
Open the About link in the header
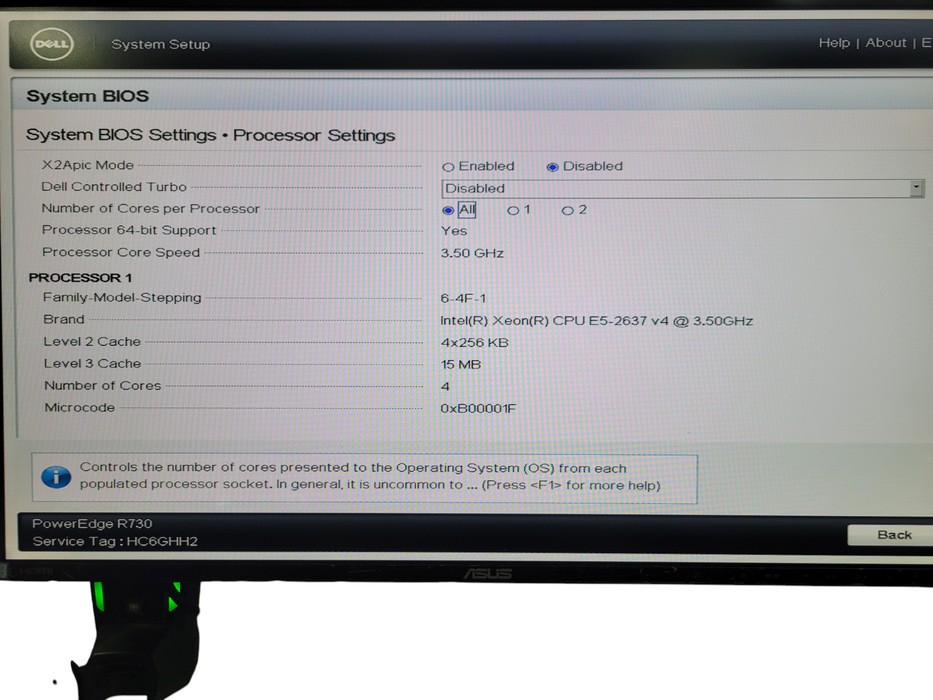coord(886,43)
